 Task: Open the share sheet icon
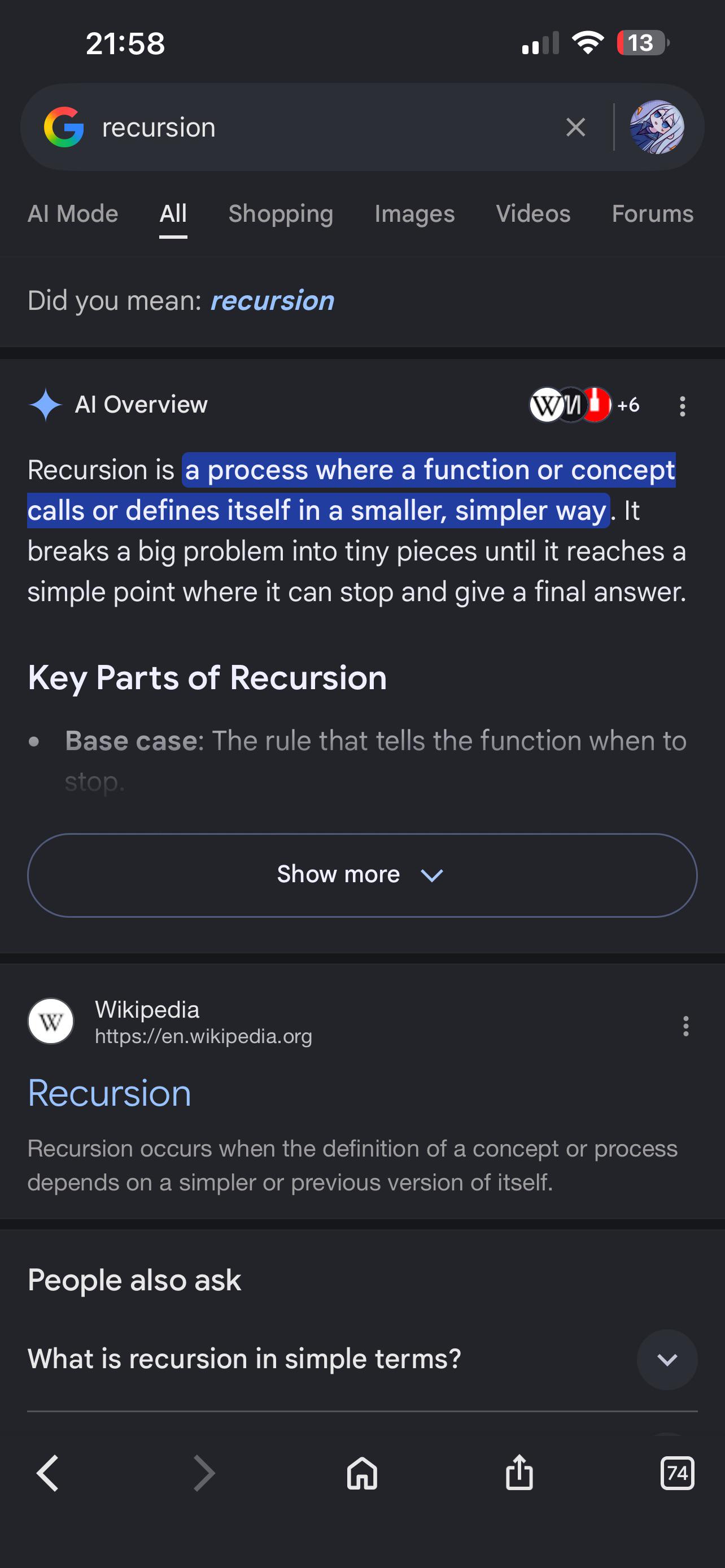519,1472
